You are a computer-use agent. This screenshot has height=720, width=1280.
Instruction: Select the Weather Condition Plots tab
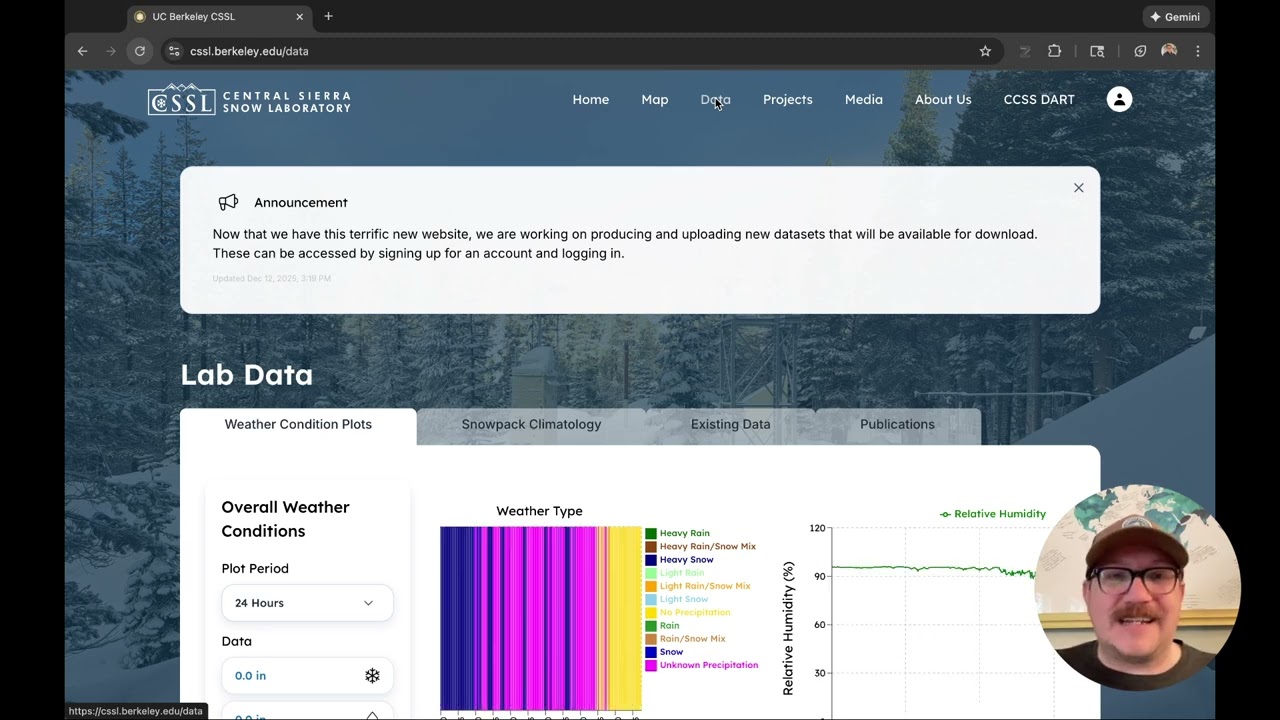click(298, 424)
